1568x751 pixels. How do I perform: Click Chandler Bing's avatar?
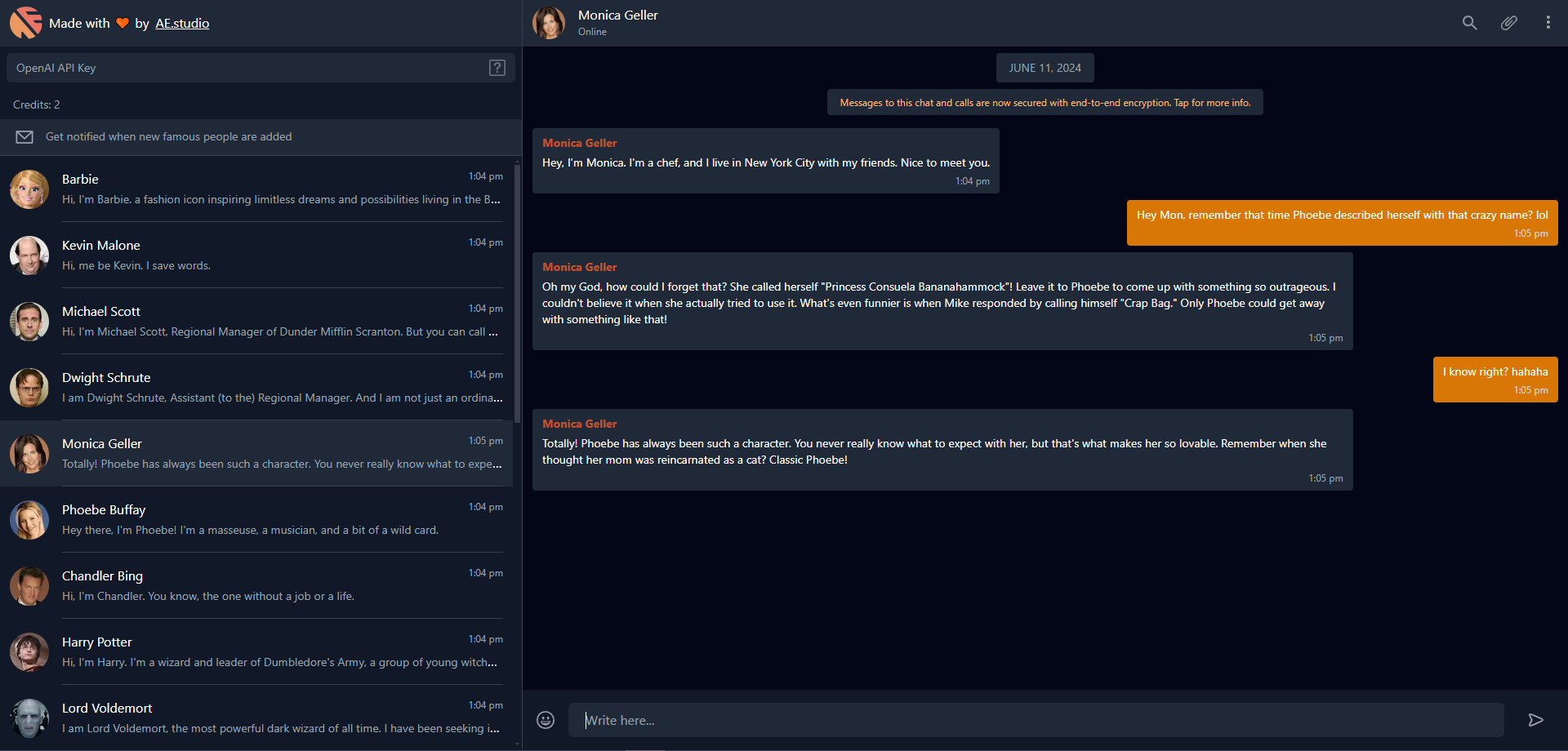(29, 586)
